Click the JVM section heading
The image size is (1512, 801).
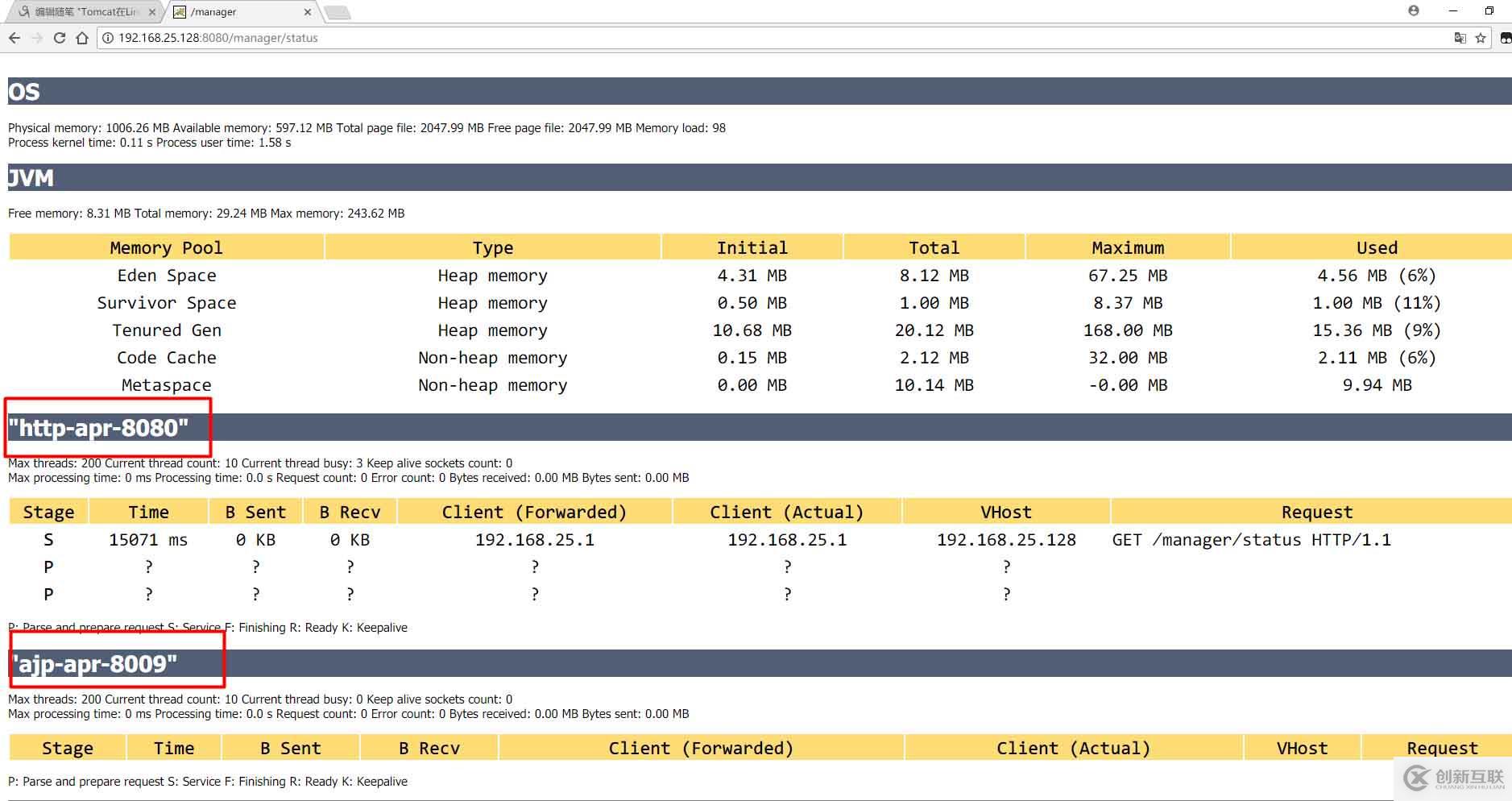tap(31, 177)
